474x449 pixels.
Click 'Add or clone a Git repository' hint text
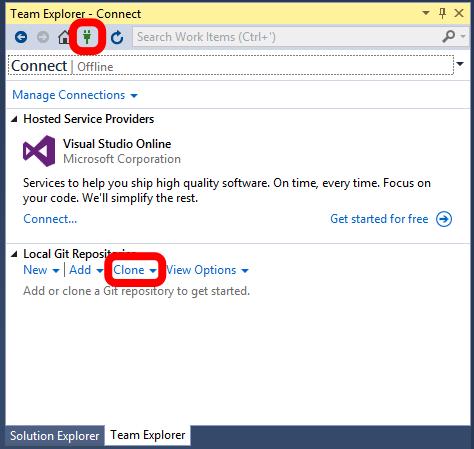coord(136,291)
